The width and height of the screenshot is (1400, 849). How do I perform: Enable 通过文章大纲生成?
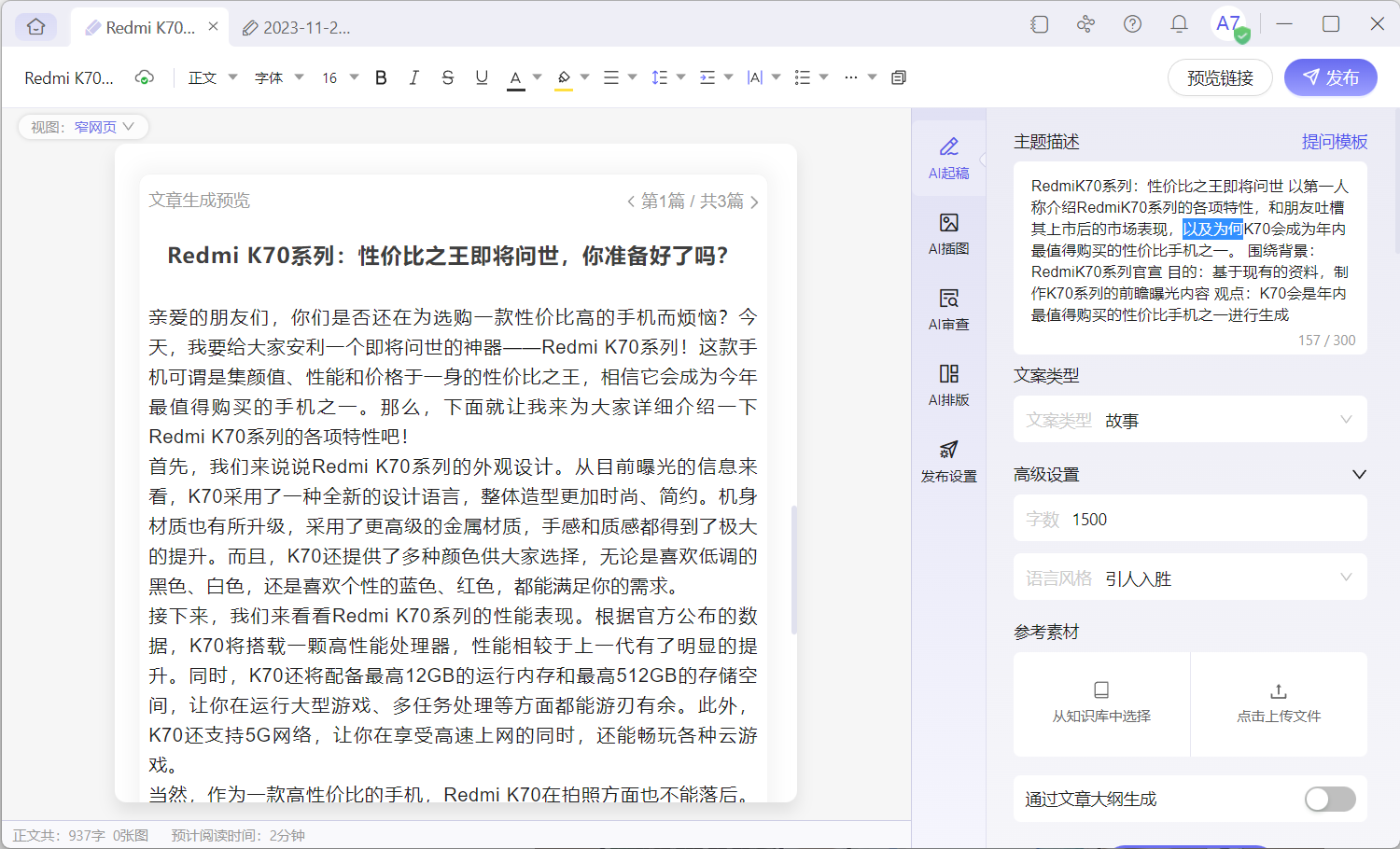[1329, 799]
